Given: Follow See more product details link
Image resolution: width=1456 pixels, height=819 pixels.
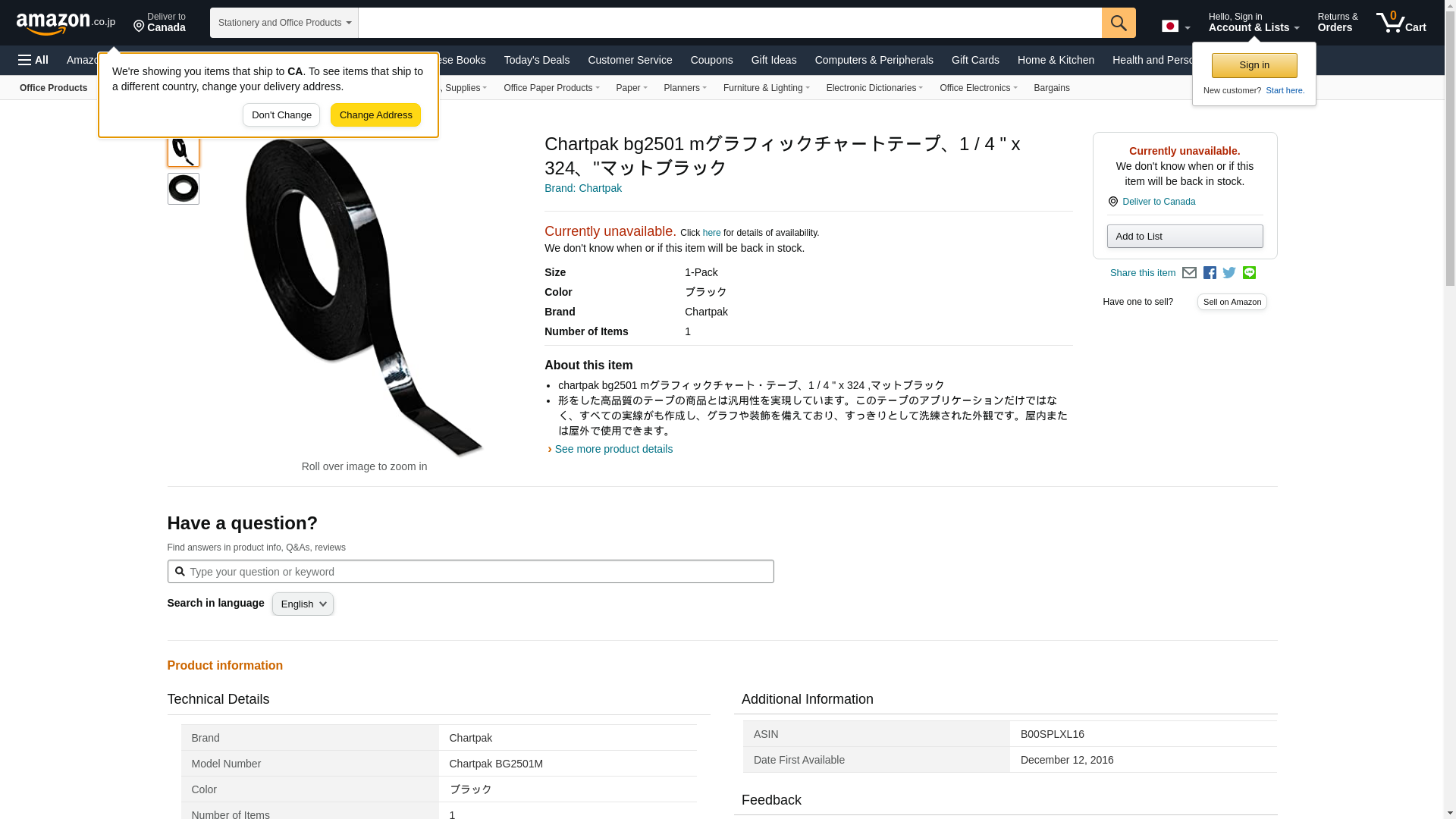Looking at the screenshot, I should coord(613,449).
